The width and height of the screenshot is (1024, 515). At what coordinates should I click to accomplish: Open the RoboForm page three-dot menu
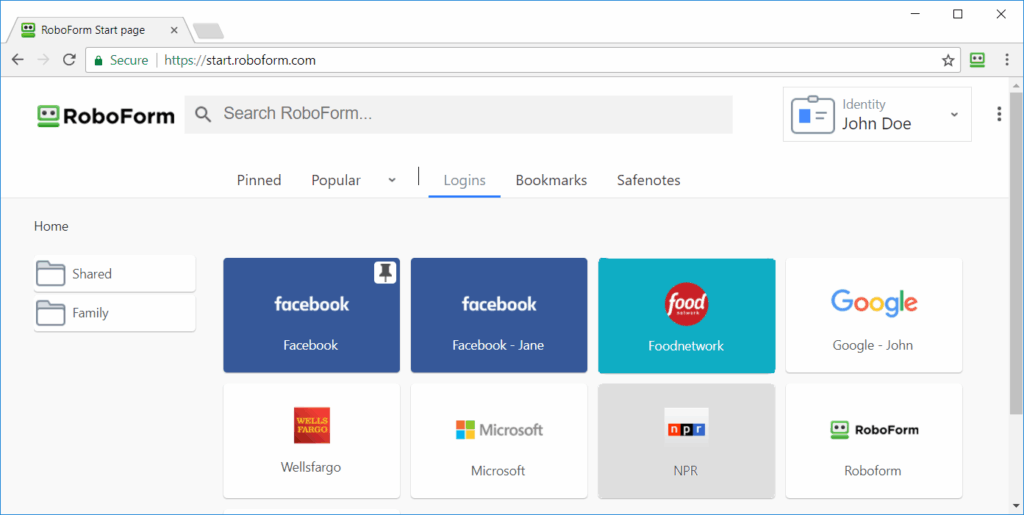coord(999,114)
